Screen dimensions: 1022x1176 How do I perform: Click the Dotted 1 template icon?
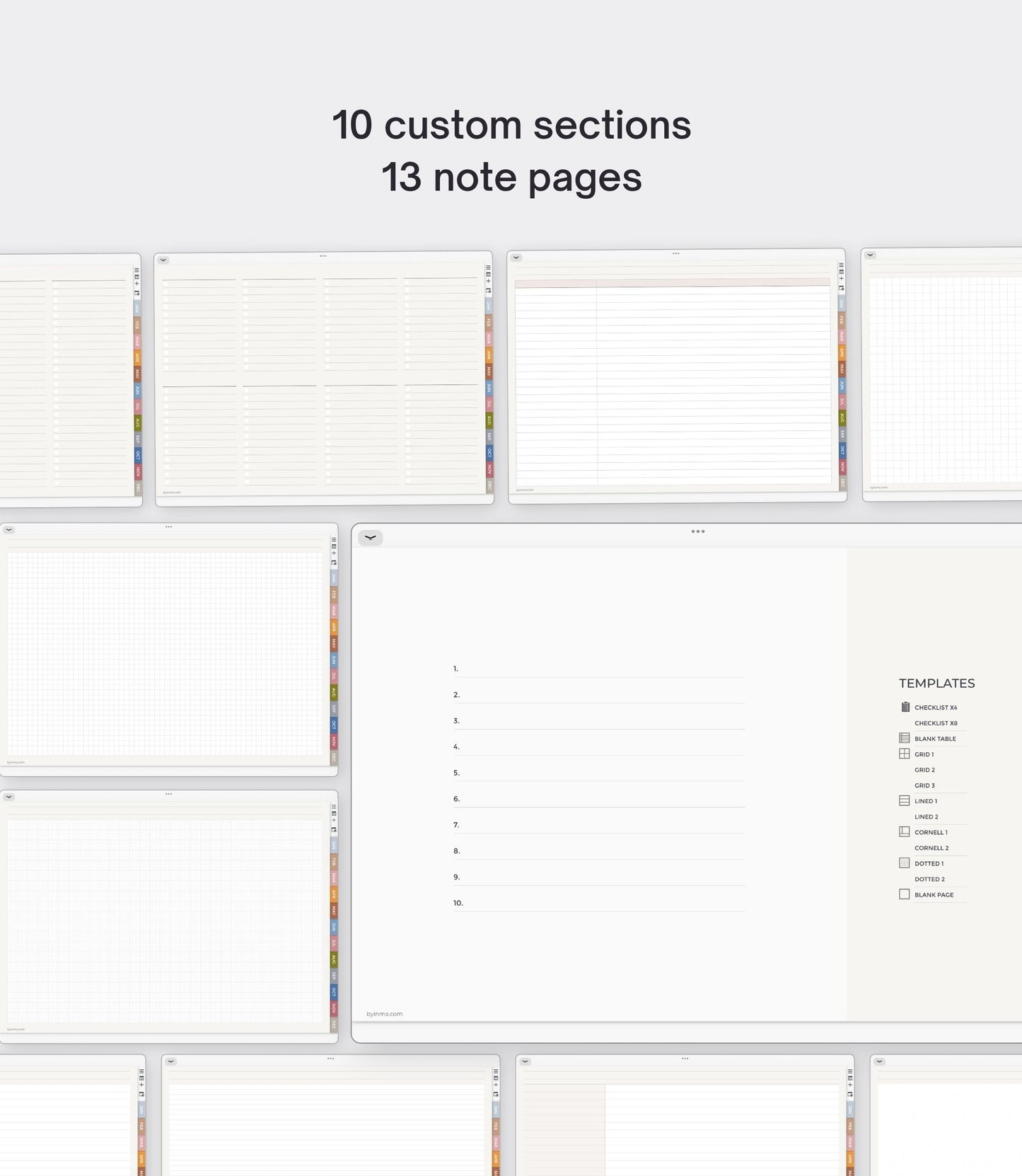[x=904, y=863]
